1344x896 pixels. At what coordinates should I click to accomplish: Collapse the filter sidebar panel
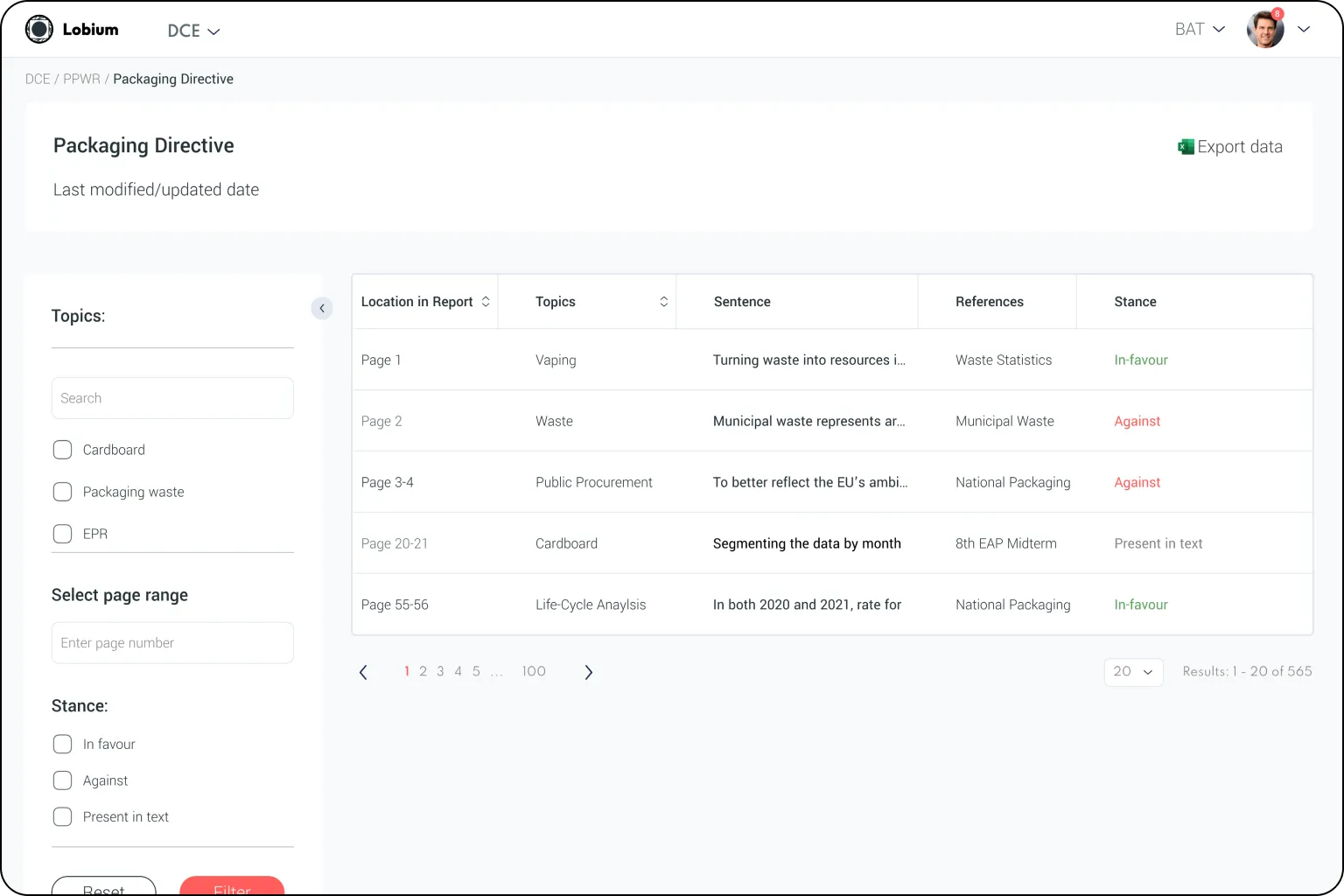(322, 308)
